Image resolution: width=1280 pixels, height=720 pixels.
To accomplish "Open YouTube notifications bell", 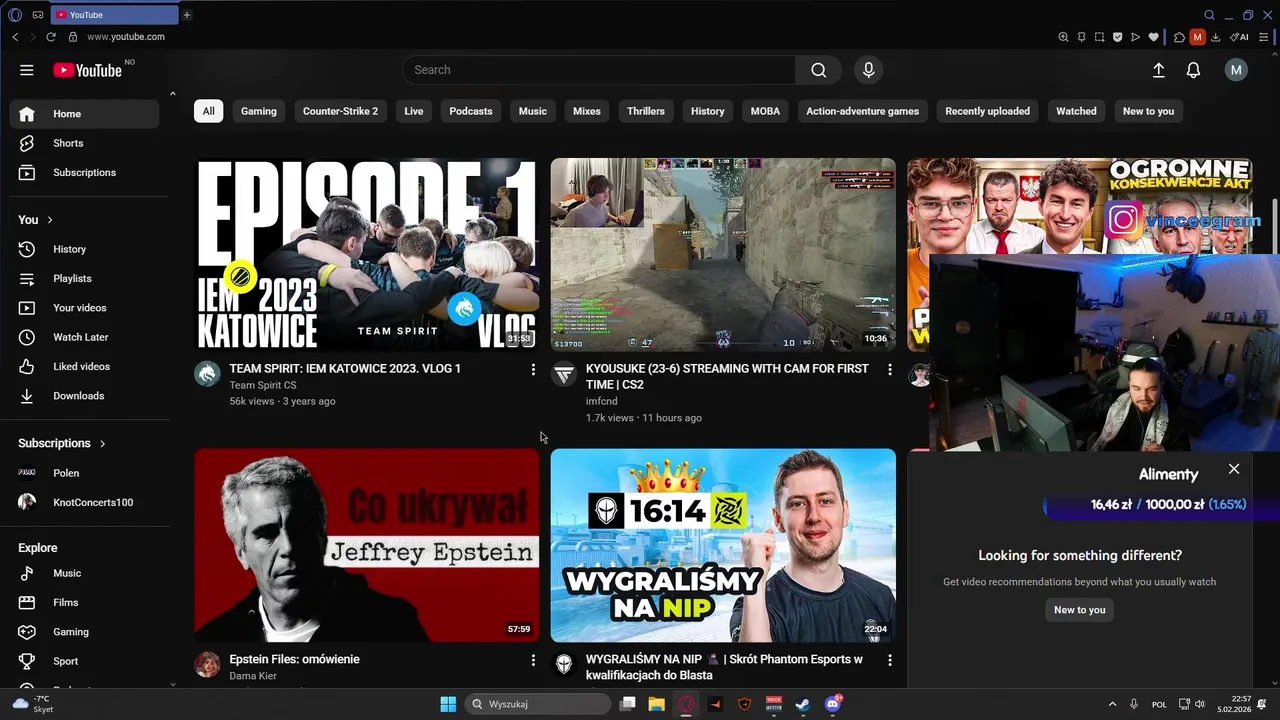I will [x=1193, y=70].
